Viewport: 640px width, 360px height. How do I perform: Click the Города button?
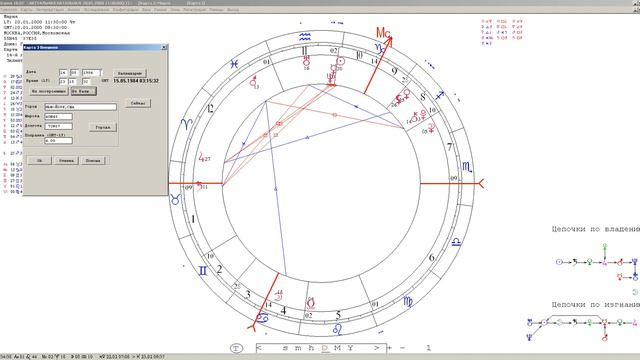pyautogui.click(x=102, y=127)
